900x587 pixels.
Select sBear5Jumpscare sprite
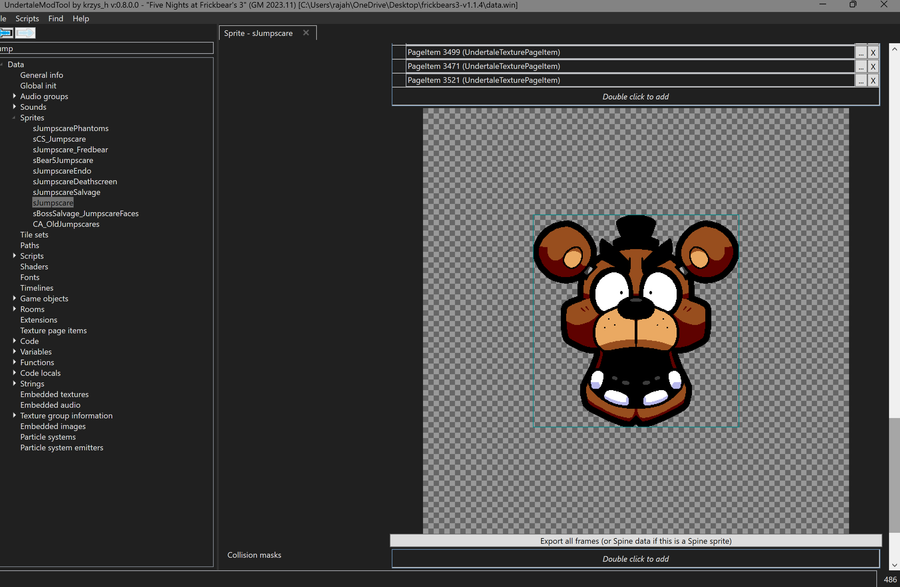63,160
